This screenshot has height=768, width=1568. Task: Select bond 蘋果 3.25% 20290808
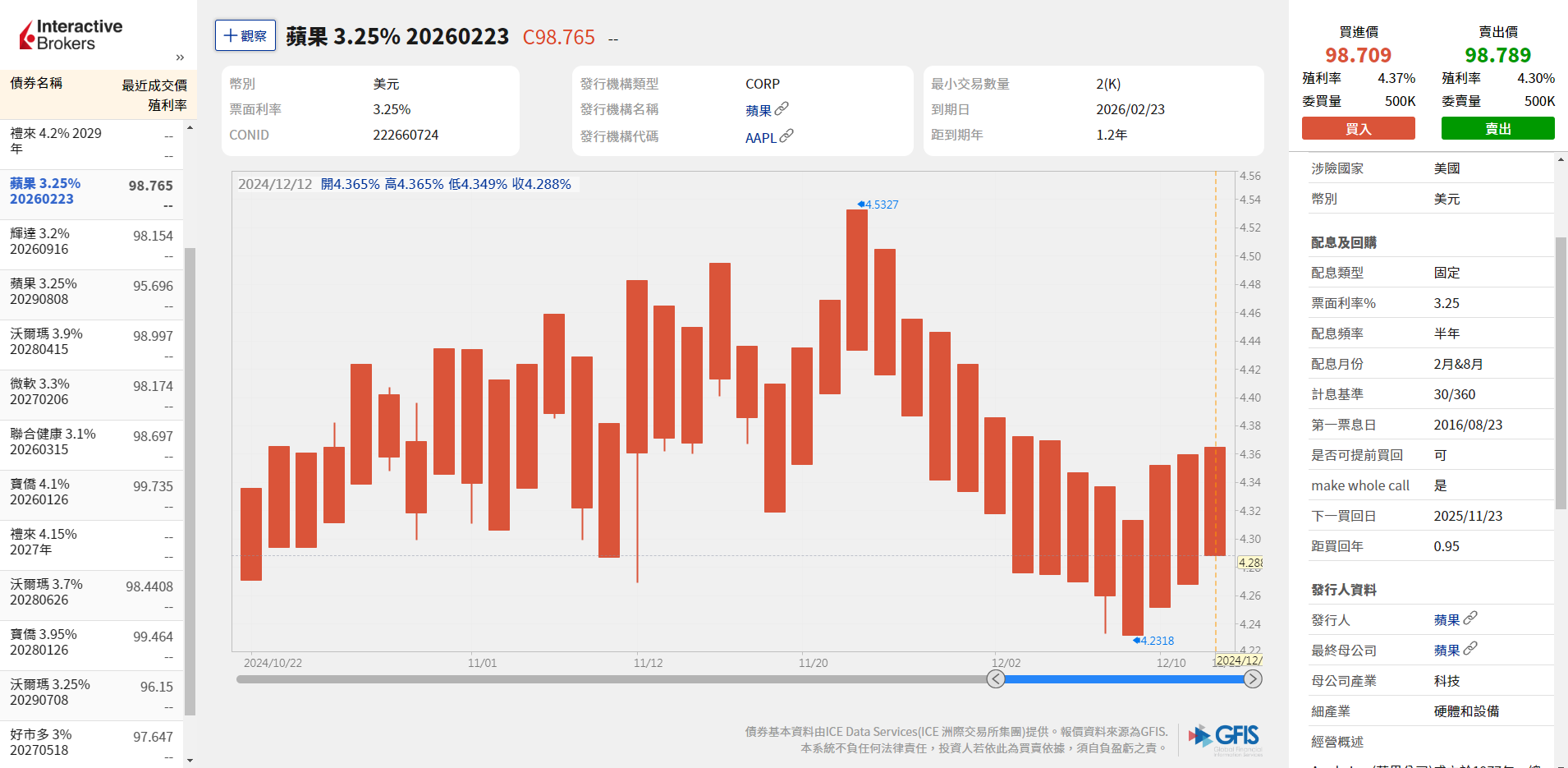(x=92, y=295)
